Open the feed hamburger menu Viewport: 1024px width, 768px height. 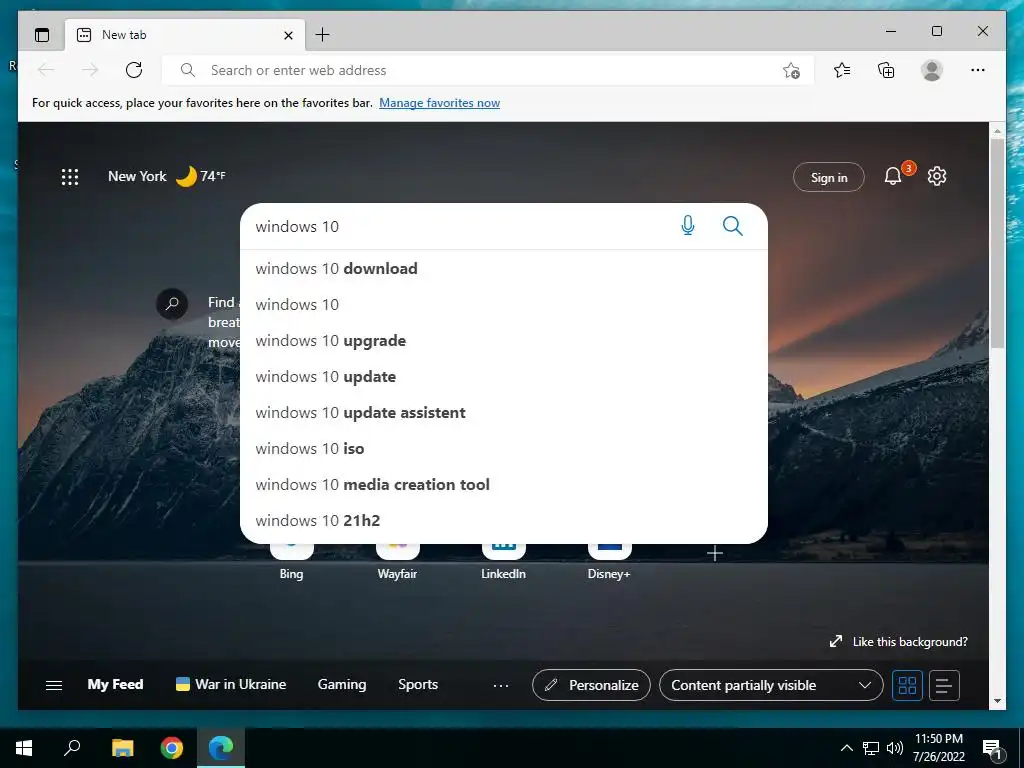click(x=54, y=685)
